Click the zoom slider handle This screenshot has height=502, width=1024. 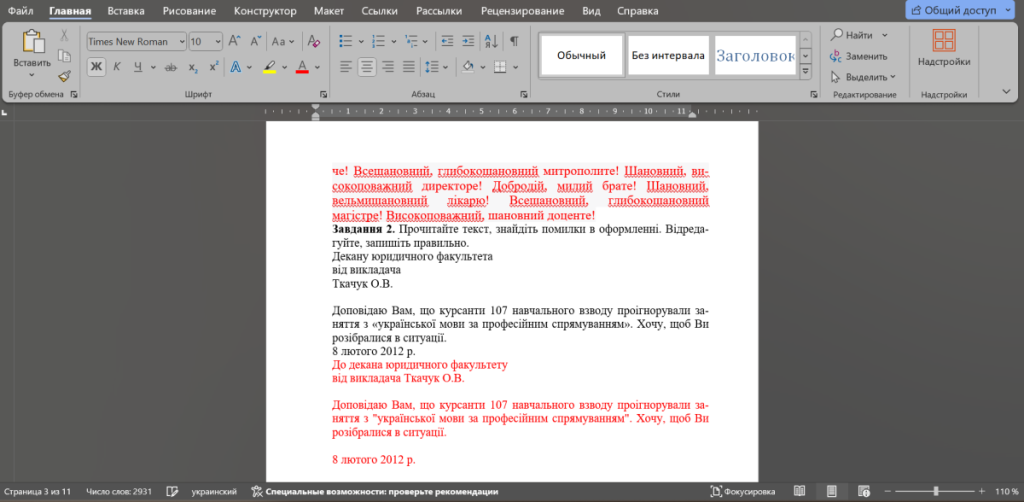[936, 491]
